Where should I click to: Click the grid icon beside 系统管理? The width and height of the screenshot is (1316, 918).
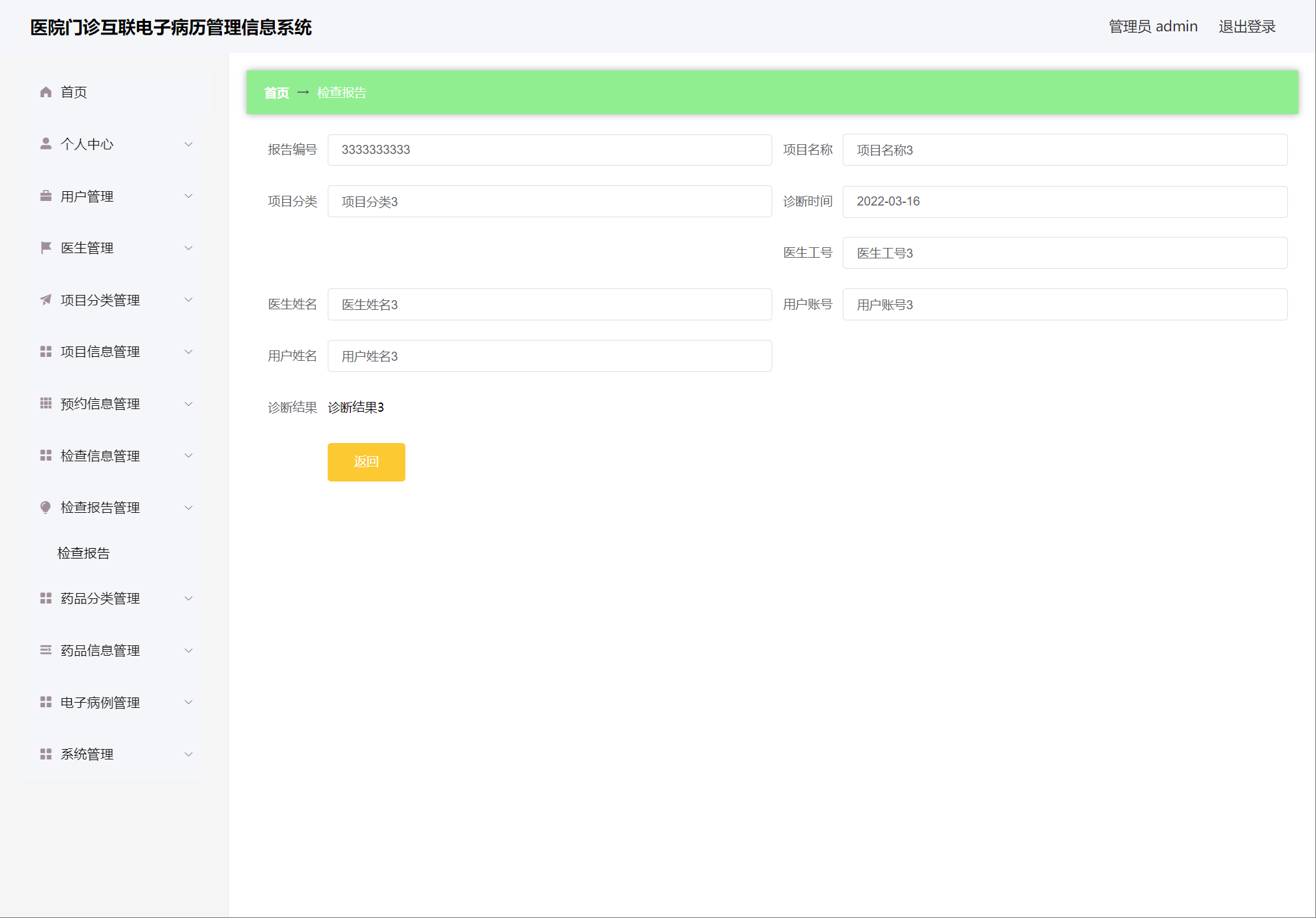click(x=46, y=754)
